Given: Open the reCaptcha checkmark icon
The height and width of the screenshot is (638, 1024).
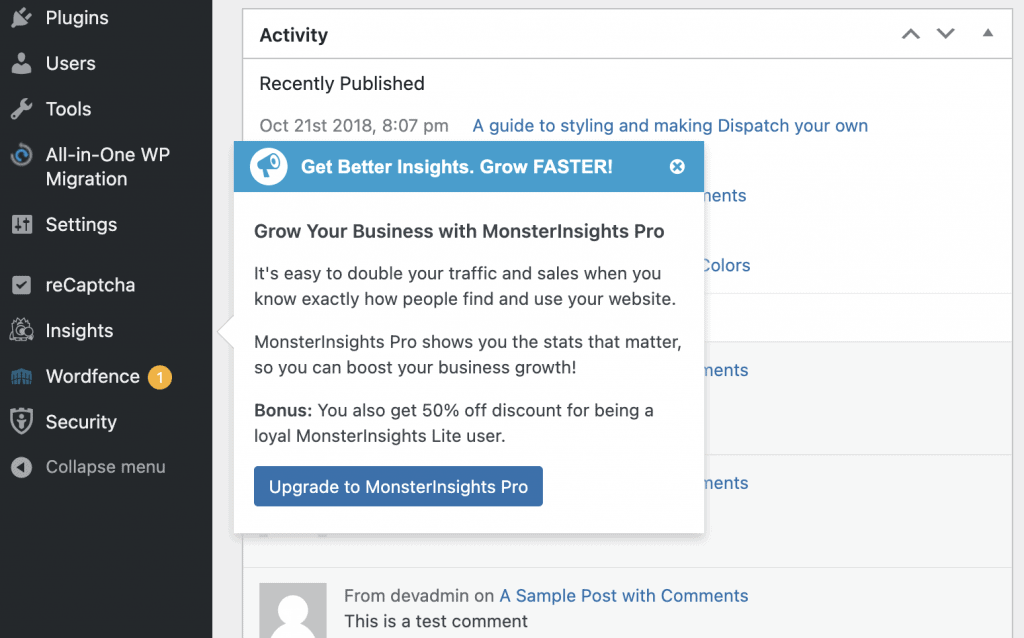Looking at the screenshot, I should pyautogui.click(x=24, y=285).
